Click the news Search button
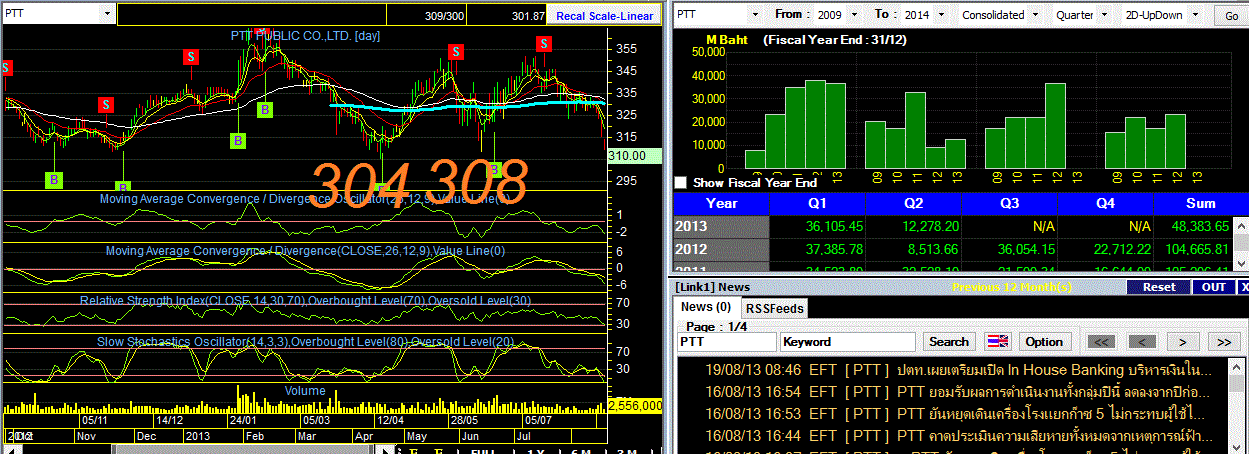1249x454 pixels. pos(949,341)
